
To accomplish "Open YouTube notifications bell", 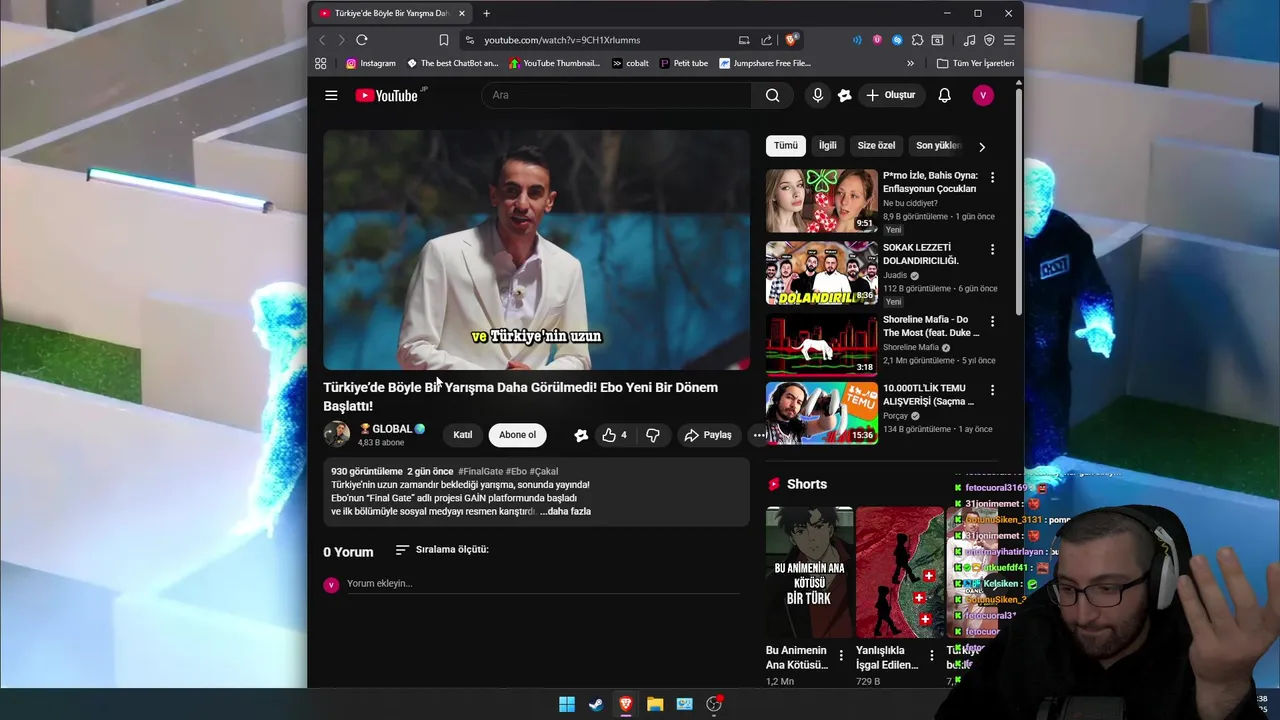I will [x=944, y=95].
